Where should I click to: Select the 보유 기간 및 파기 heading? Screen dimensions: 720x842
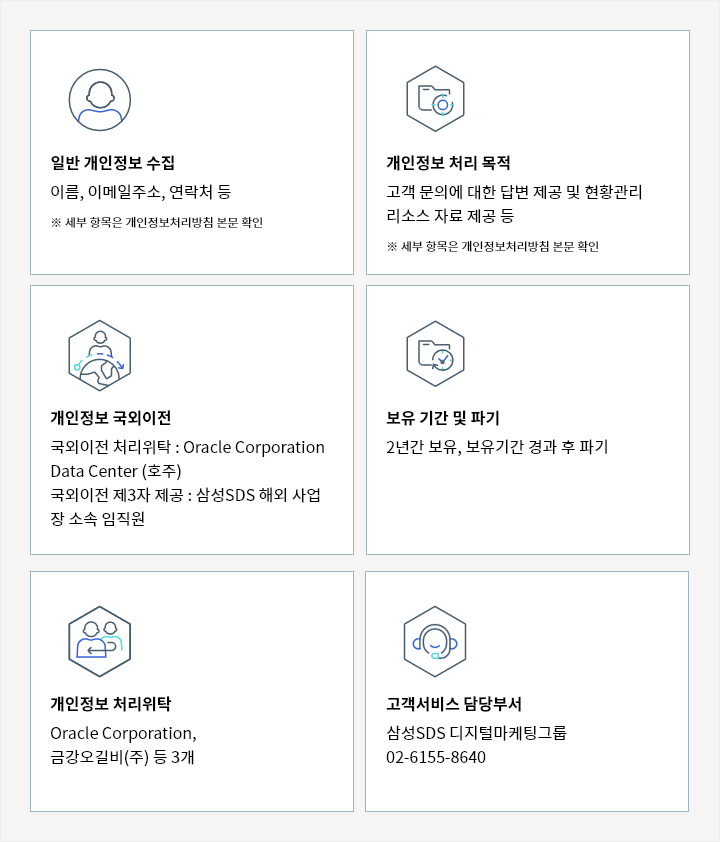pos(443,418)
